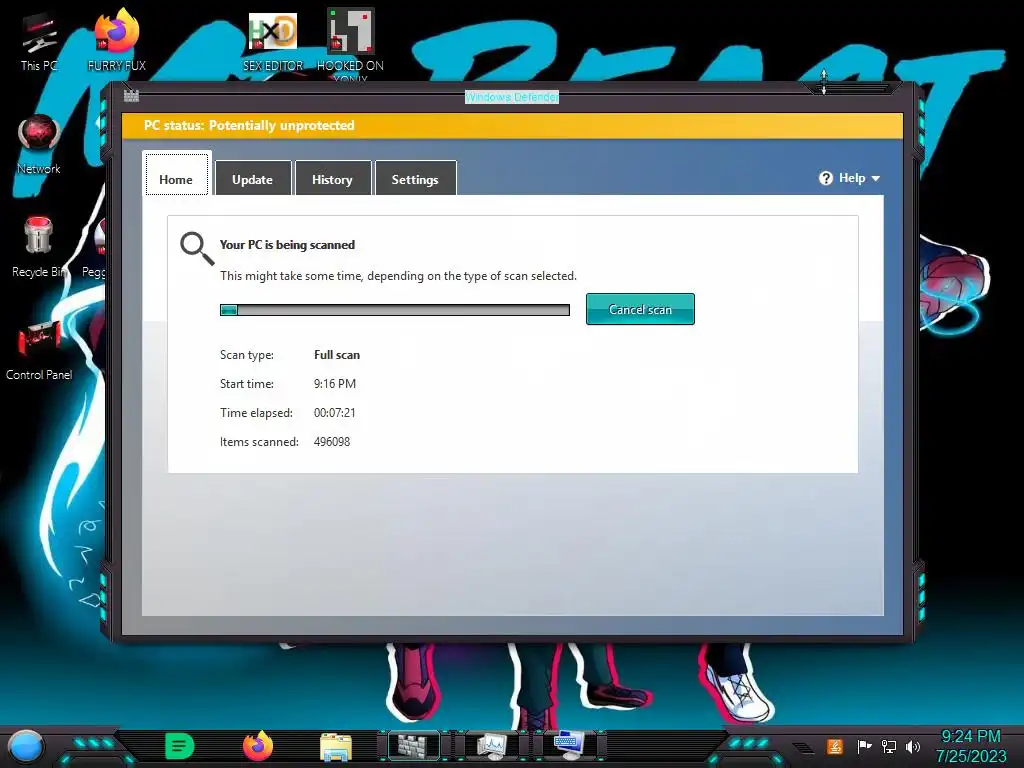Expand the Help dropdown arrow
Image resolution: width=1024 pixels, height=768 pixels.
[876, 178]
